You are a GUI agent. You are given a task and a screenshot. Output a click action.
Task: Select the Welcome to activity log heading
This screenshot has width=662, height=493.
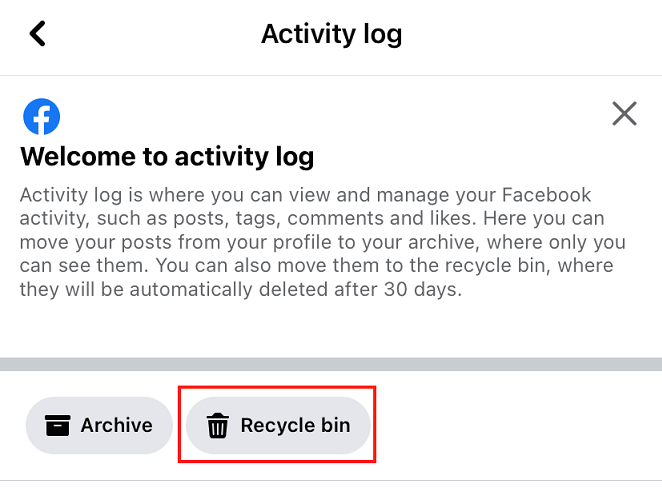pos(167,157)
